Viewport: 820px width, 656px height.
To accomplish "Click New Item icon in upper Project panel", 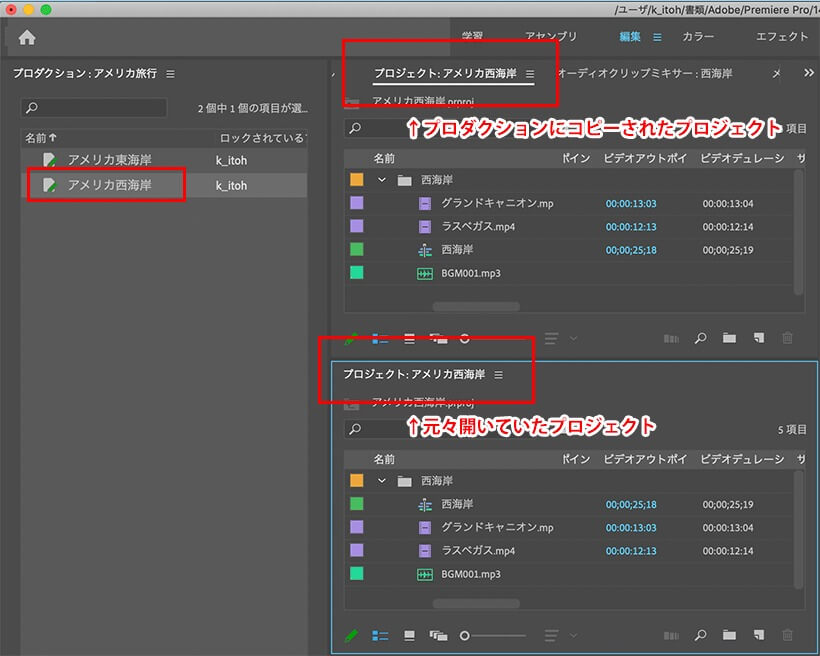I will (x=758, y=338).
